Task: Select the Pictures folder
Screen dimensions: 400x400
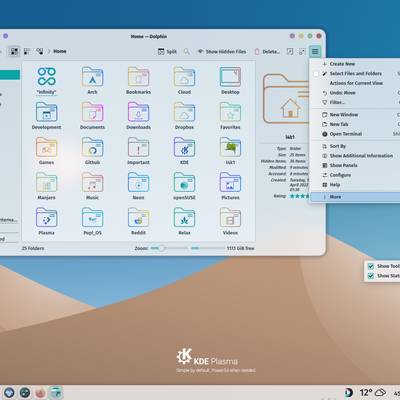Action: click(230, 186)
